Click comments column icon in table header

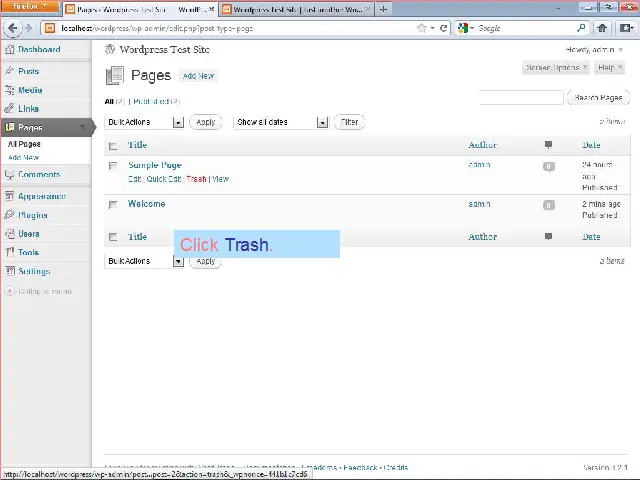[x=548, y=144]
